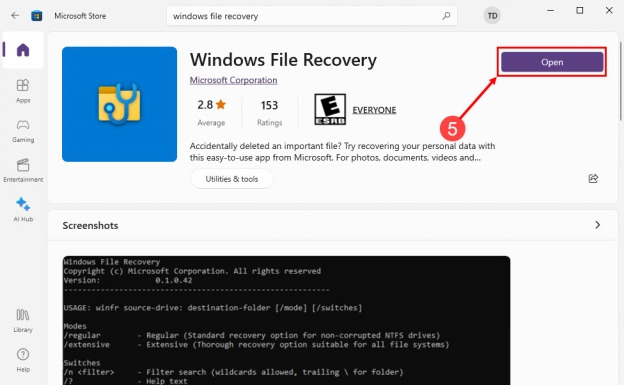Open the Apps section in sidebar
Viewport: 624px width, 386px height.
pyautogui.click(x=23, y=91)
